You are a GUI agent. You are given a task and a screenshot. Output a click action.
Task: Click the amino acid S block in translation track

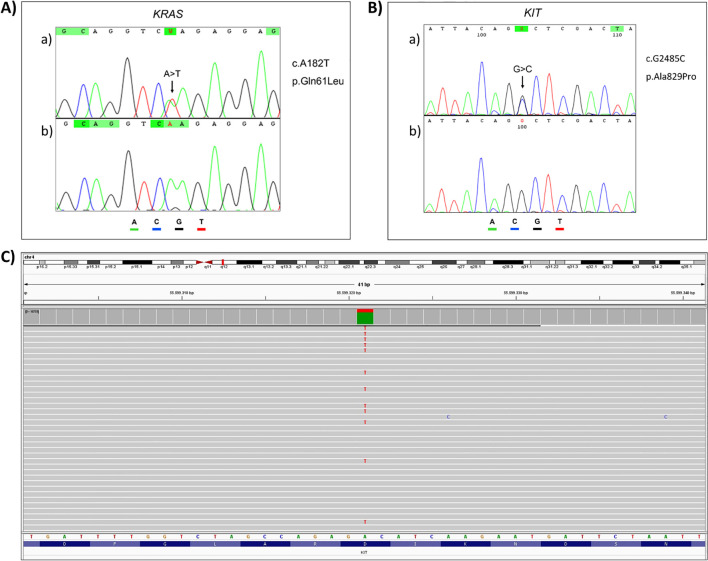[x=616, y=544]
